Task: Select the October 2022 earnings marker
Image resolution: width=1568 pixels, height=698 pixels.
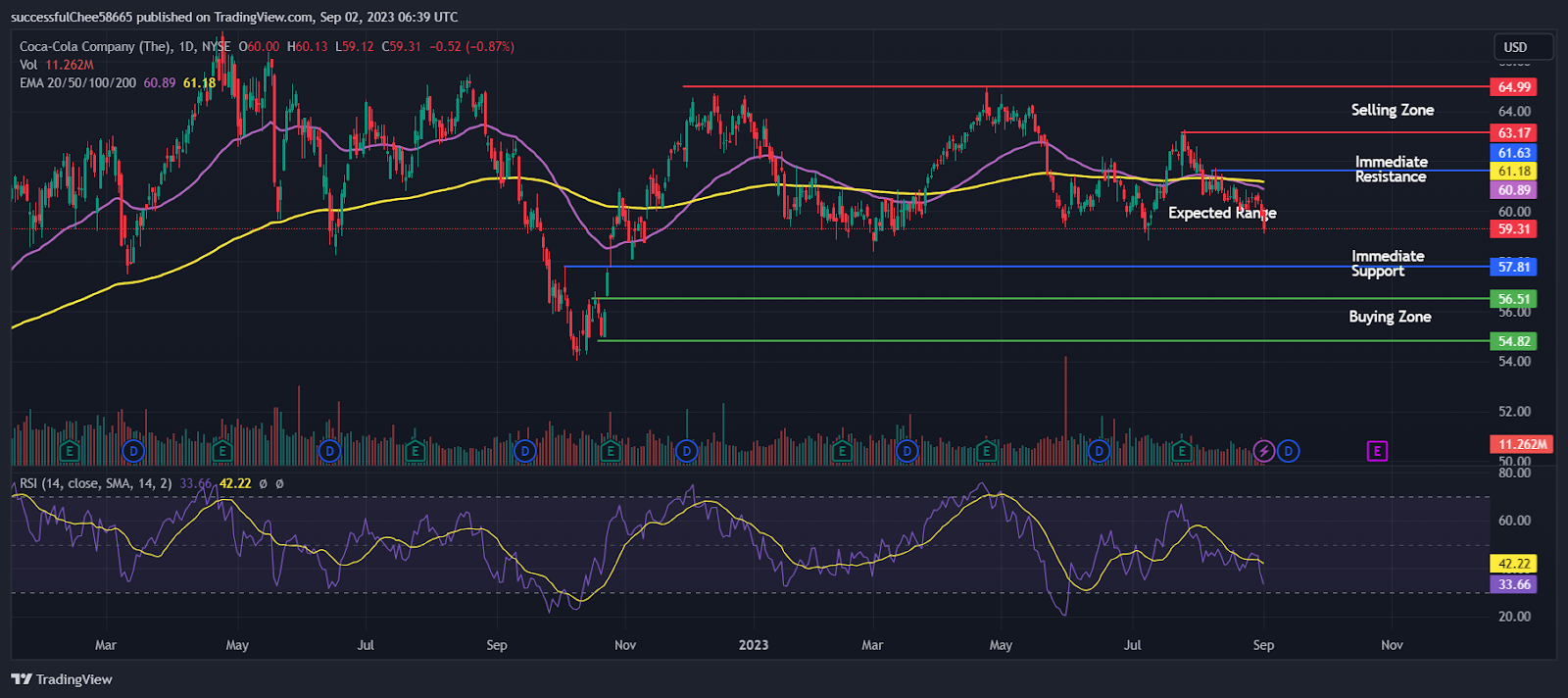Action: (x=611, y=451)
